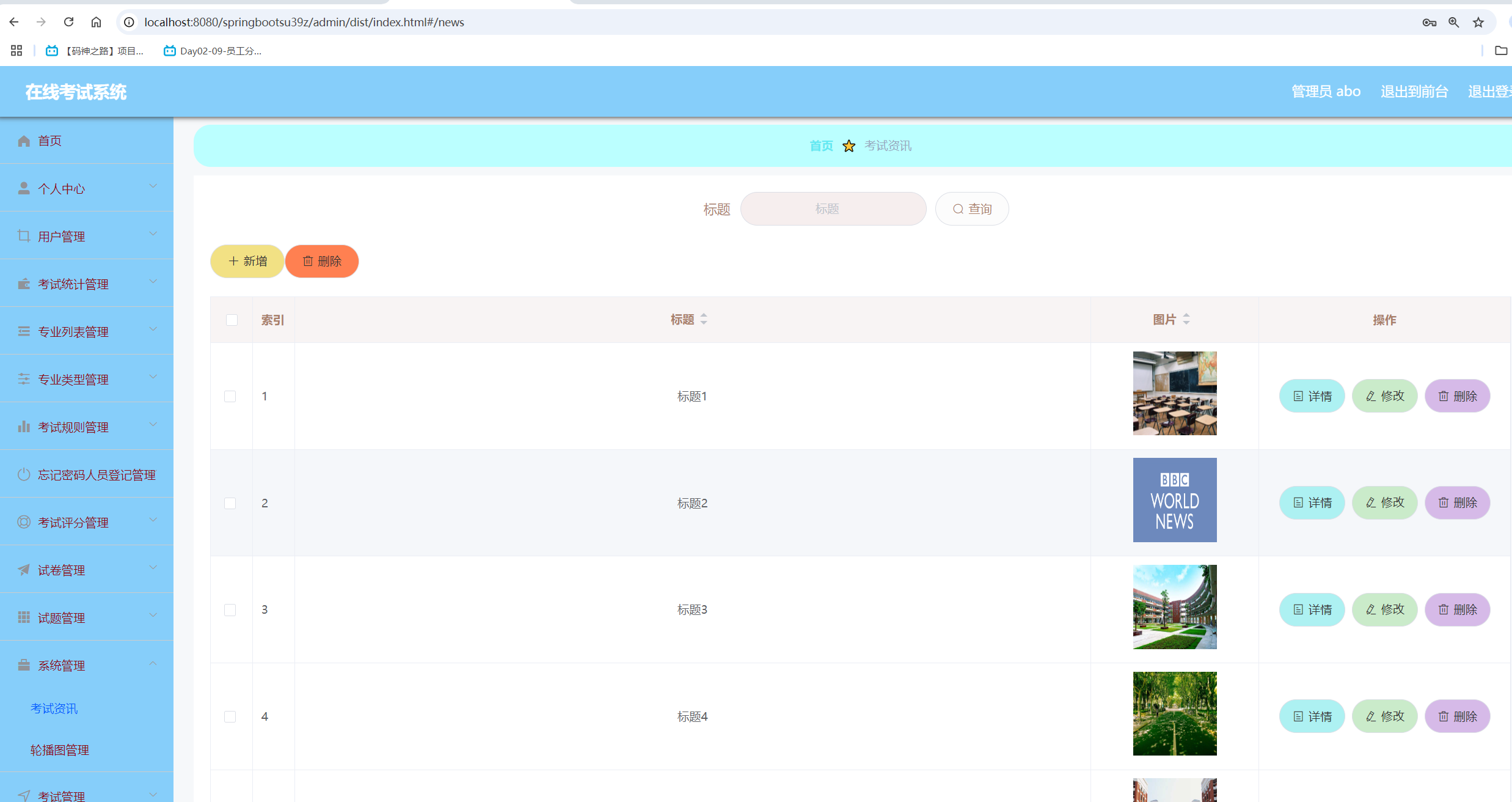Open the 轮播图管理 submenu item
This screenshot has width=1512, height=802.
(x=60, y=750)
